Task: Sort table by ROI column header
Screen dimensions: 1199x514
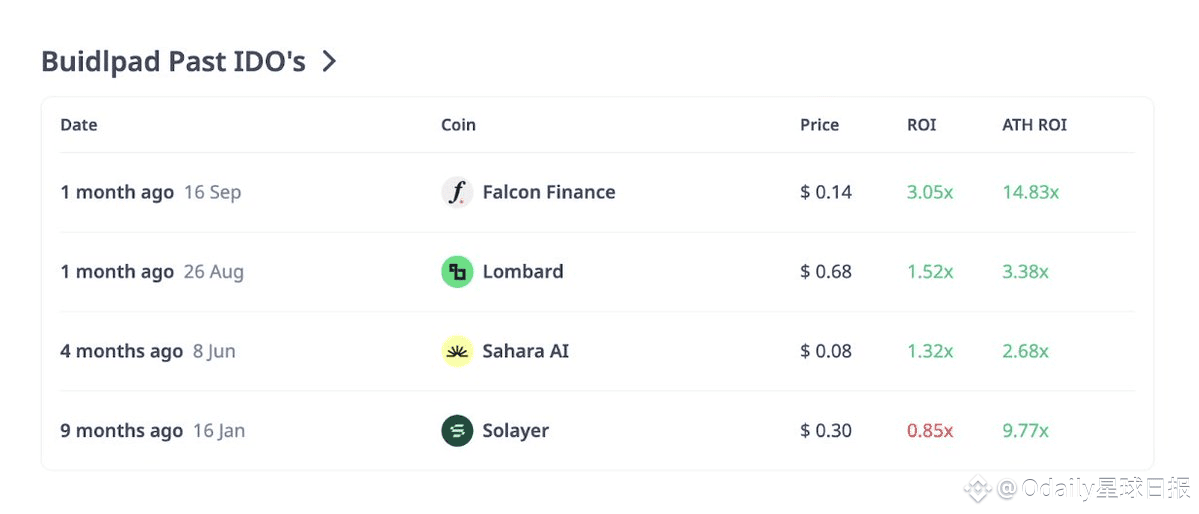Action: pyautogui.click(x=921, y=125)
